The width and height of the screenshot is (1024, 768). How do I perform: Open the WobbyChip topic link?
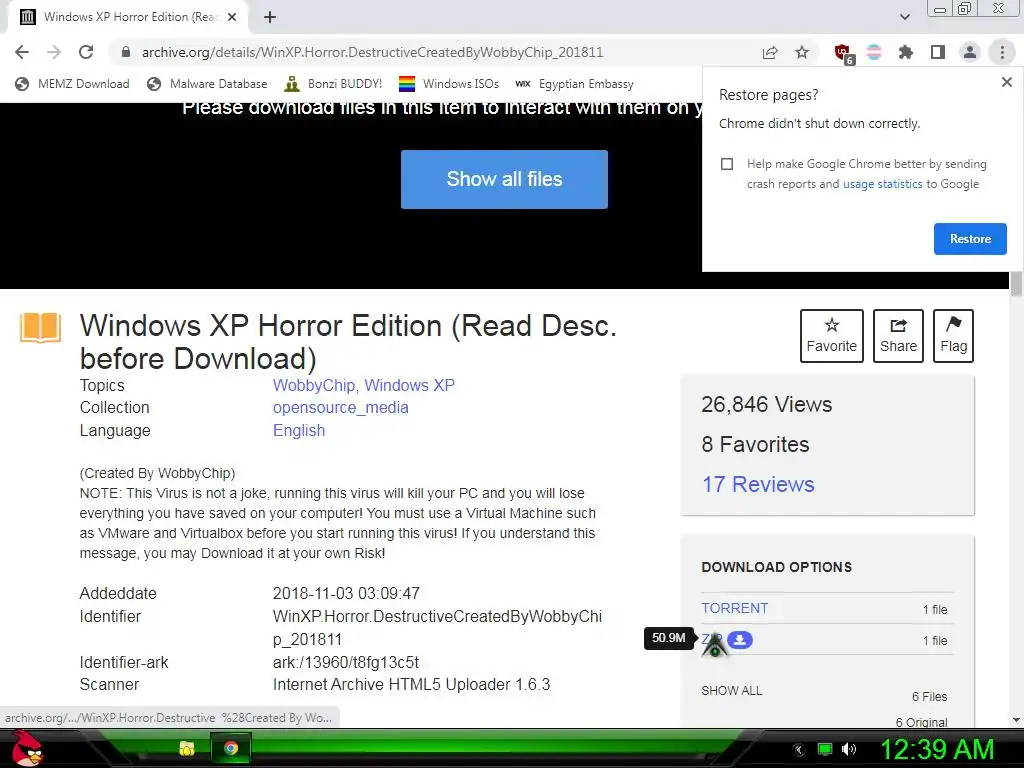(x=313, y=385)
